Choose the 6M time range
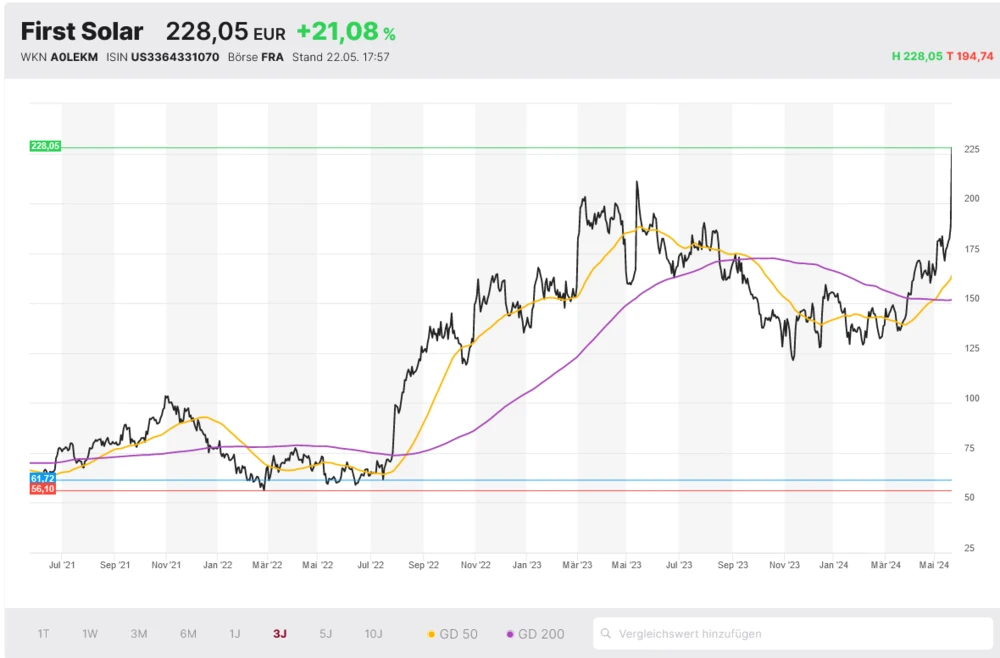The height and width of the screenshot is (658, 1000). coord(188,634)
